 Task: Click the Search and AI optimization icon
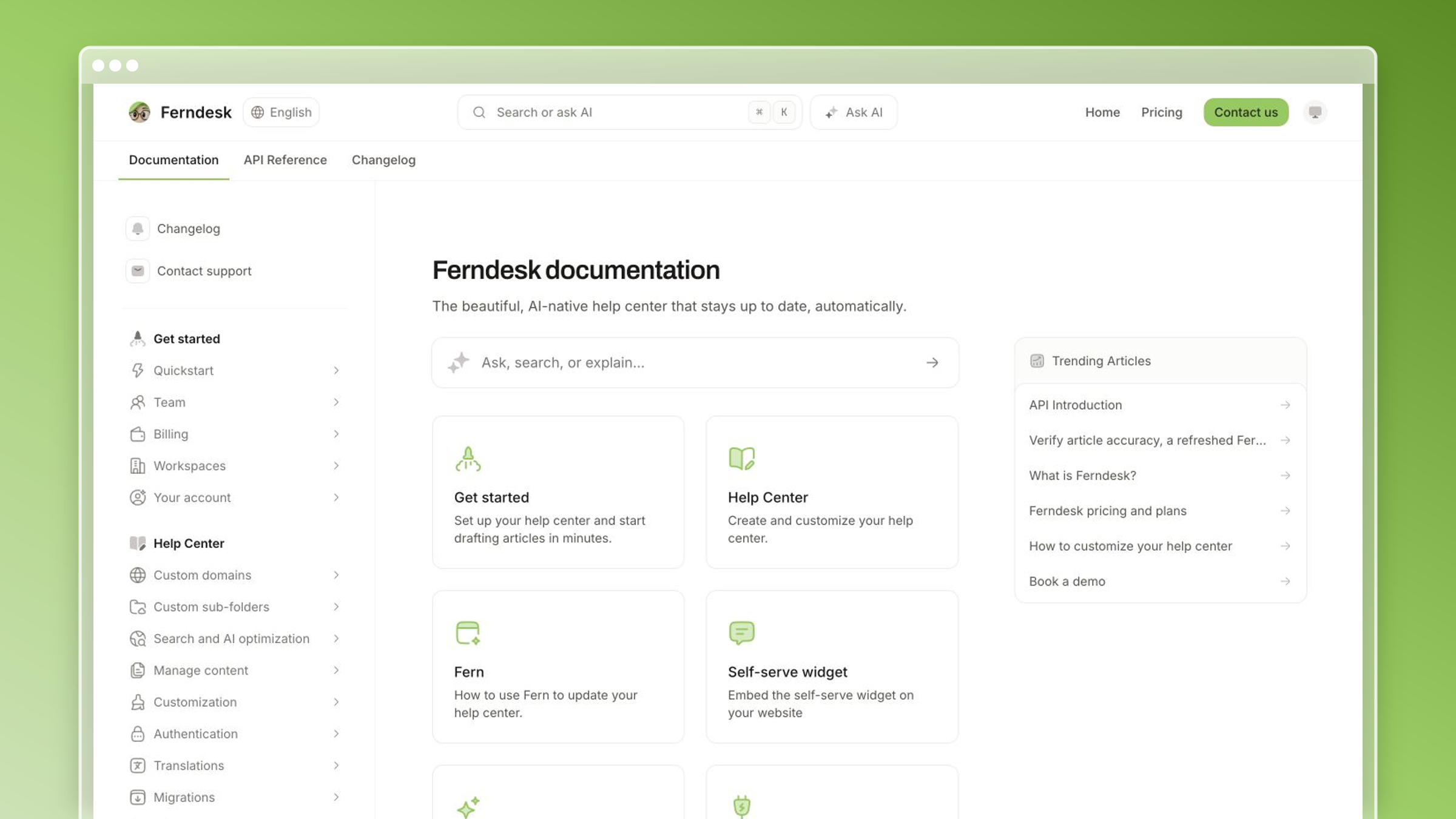click(x=138, y=638)
